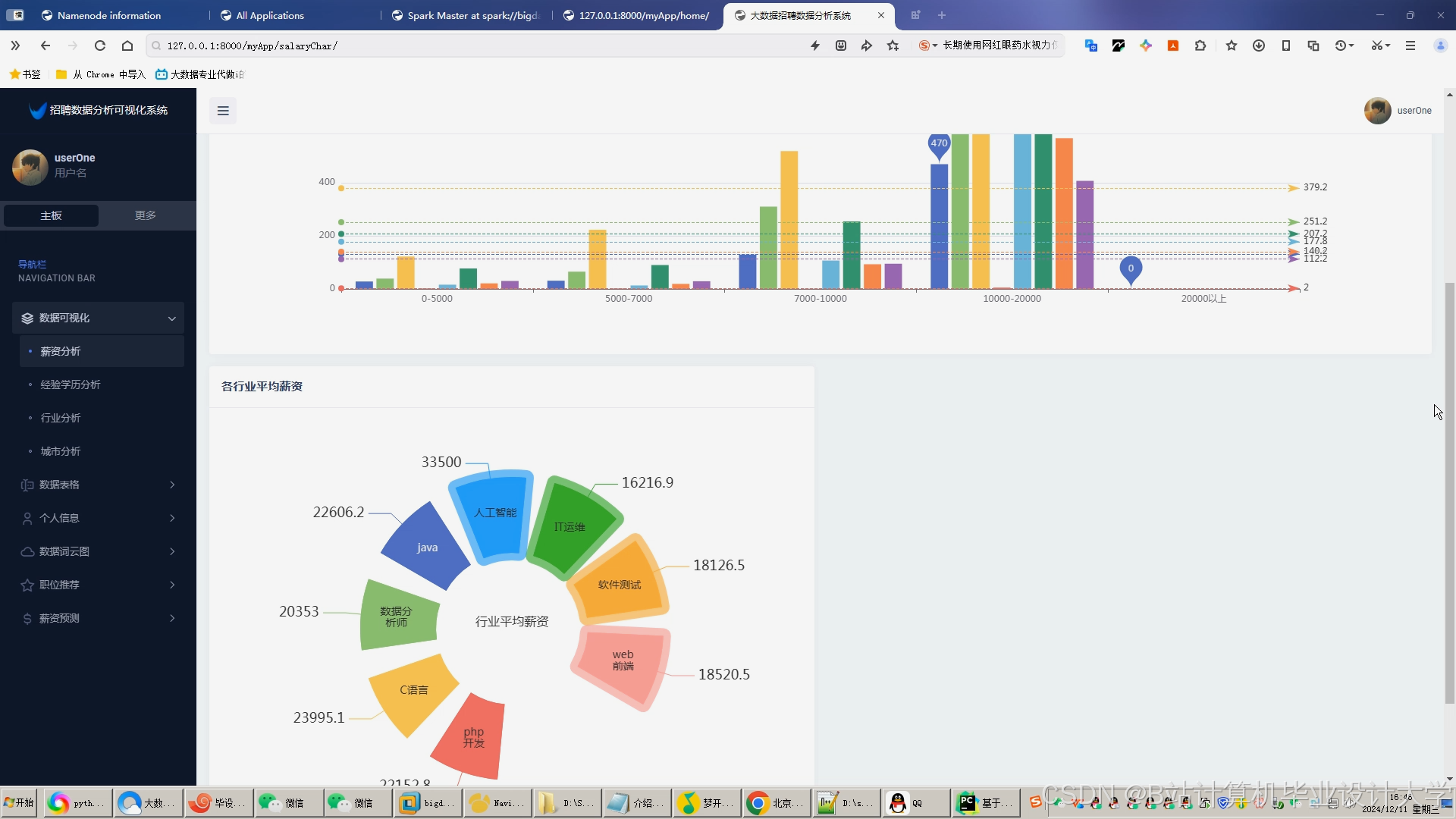This screenshot has width=1456, height=819.
Task: Open the Spark Master browser tab
Action: (465, 15)
